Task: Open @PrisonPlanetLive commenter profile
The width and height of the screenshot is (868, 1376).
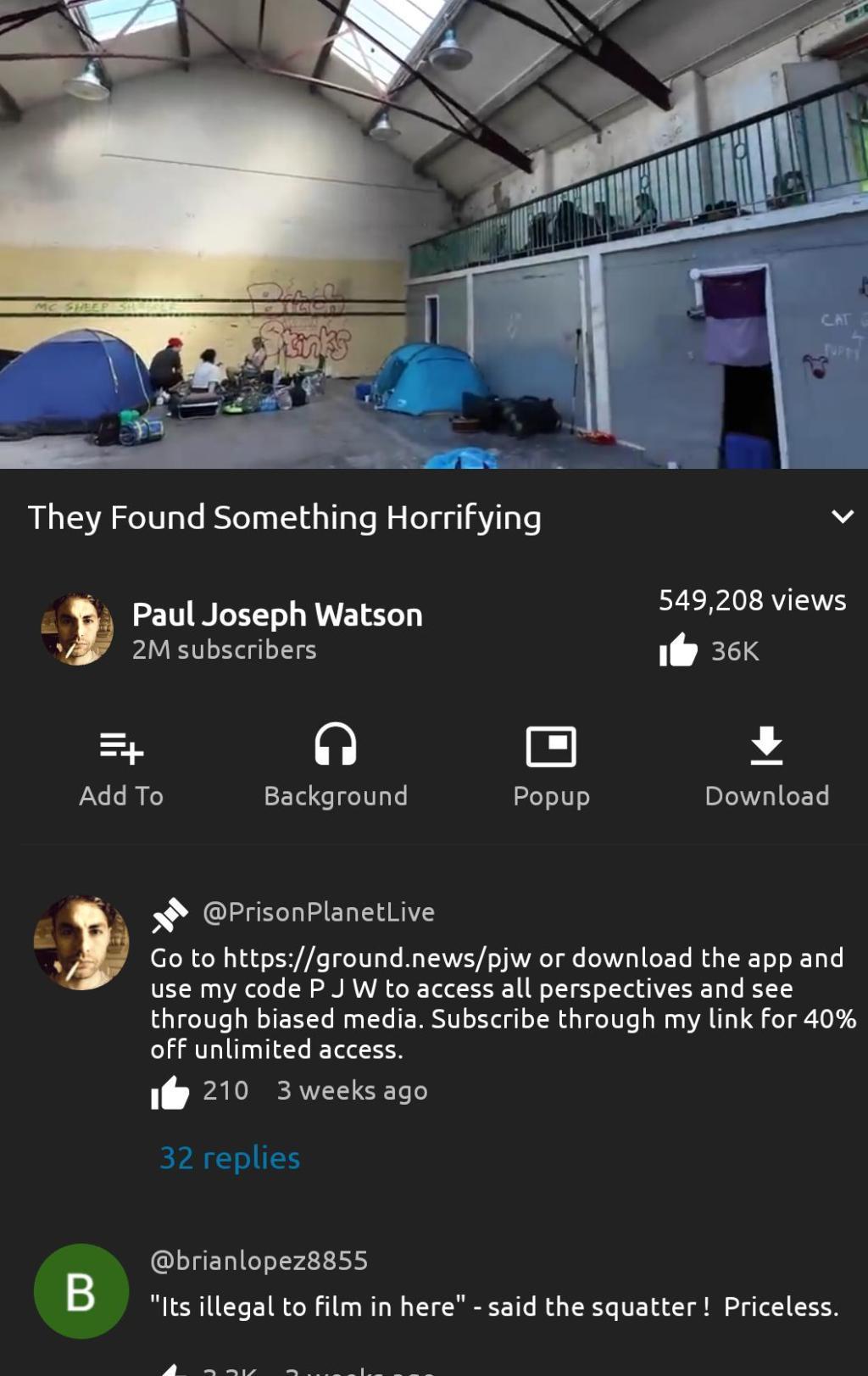Action: point(319,912)
